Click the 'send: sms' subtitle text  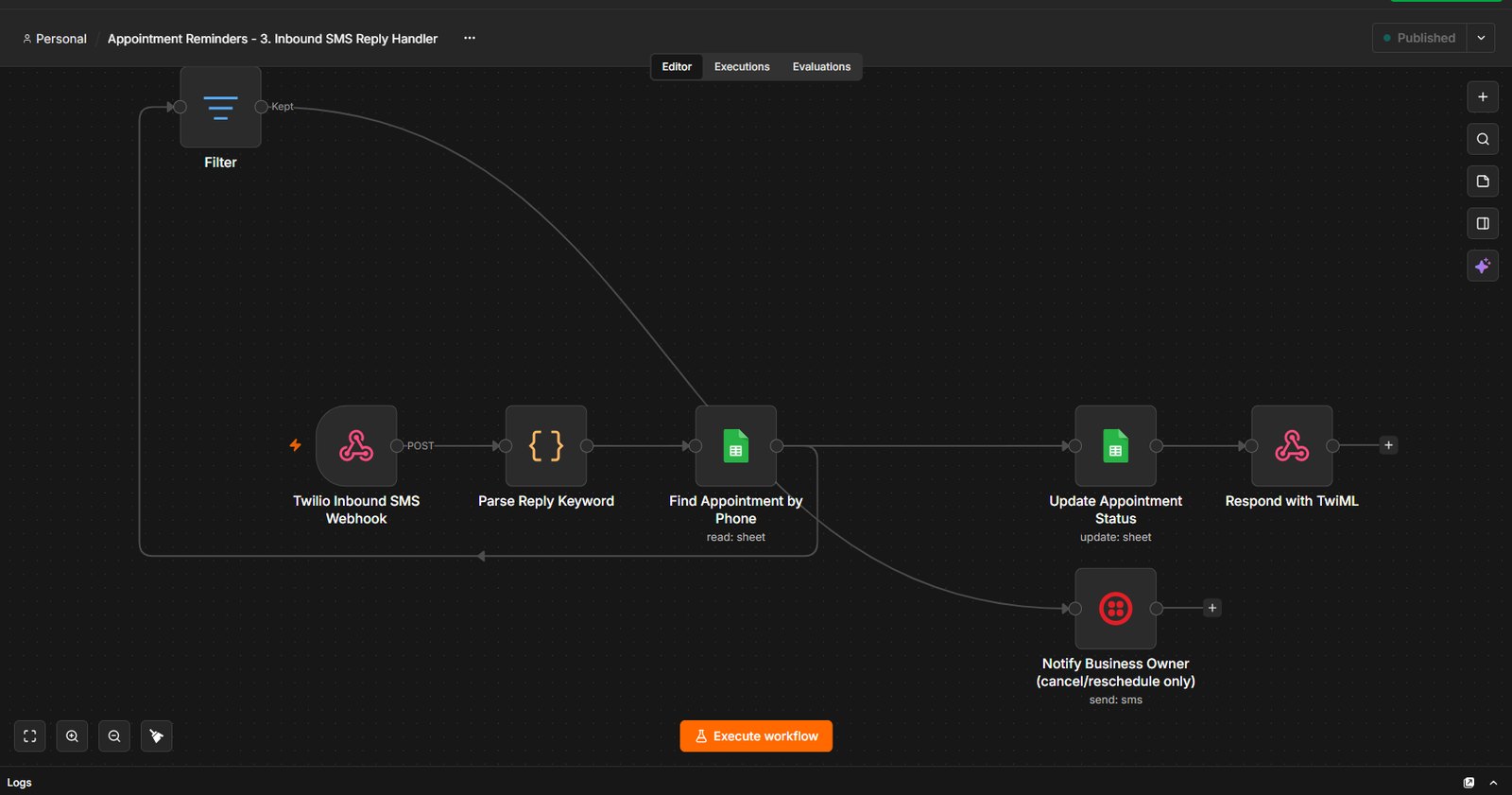1115,700
